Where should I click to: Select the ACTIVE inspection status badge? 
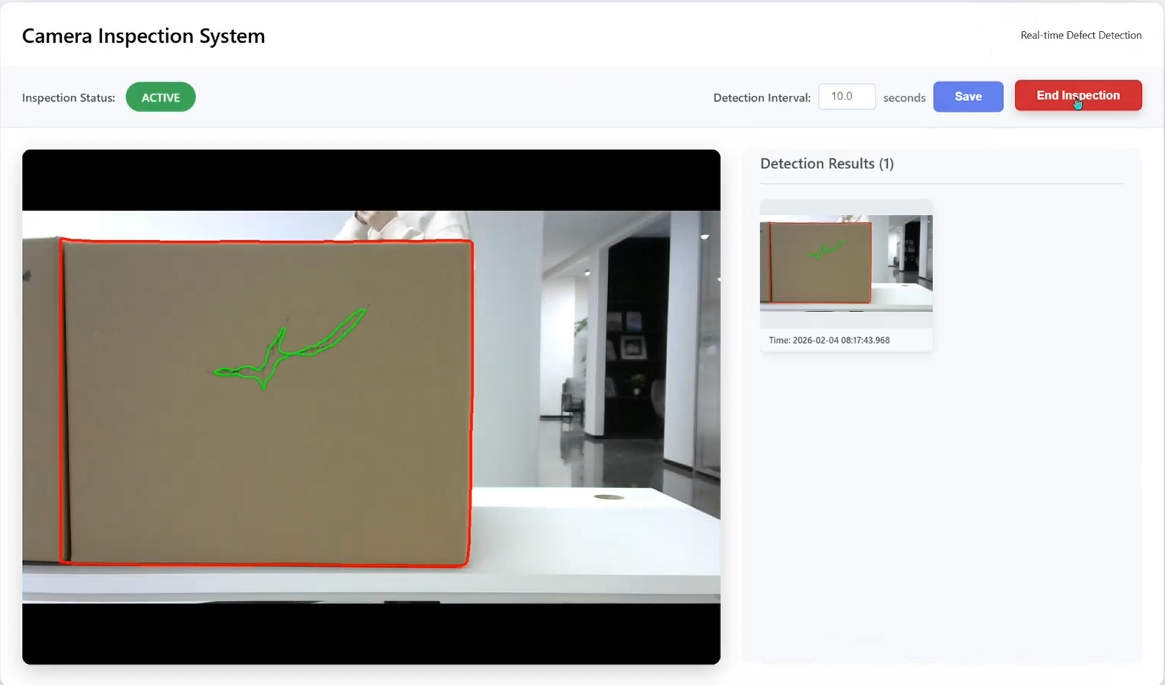coord(160,97)
